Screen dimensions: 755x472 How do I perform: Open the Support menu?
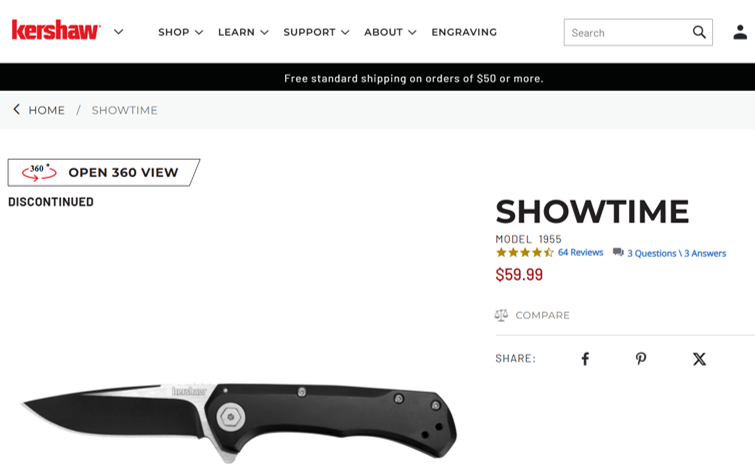coord(316,32)
